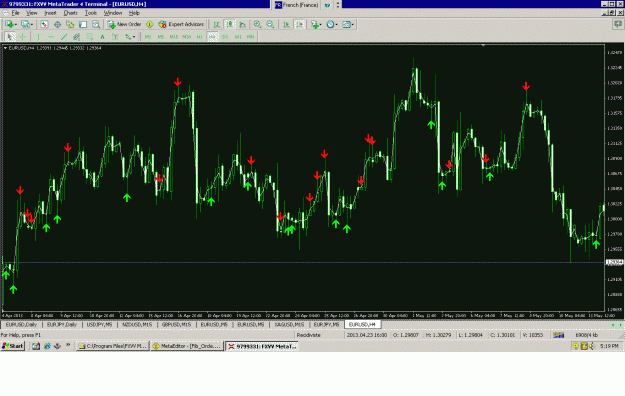The width and height of the screenshot is (625, 396).
Task: Switch chart to line chart mode
Action: coord(243,24)
